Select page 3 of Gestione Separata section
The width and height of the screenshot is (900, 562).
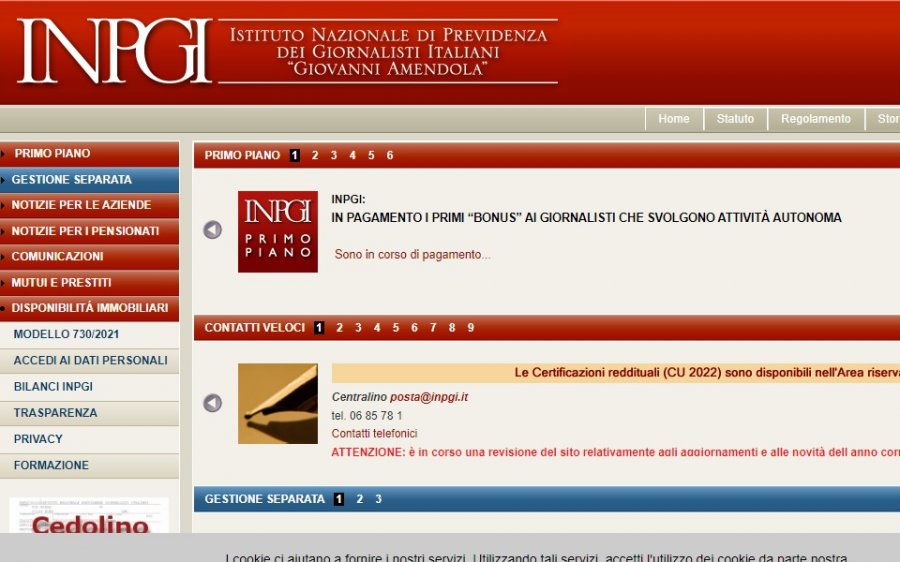pos(378,499)
